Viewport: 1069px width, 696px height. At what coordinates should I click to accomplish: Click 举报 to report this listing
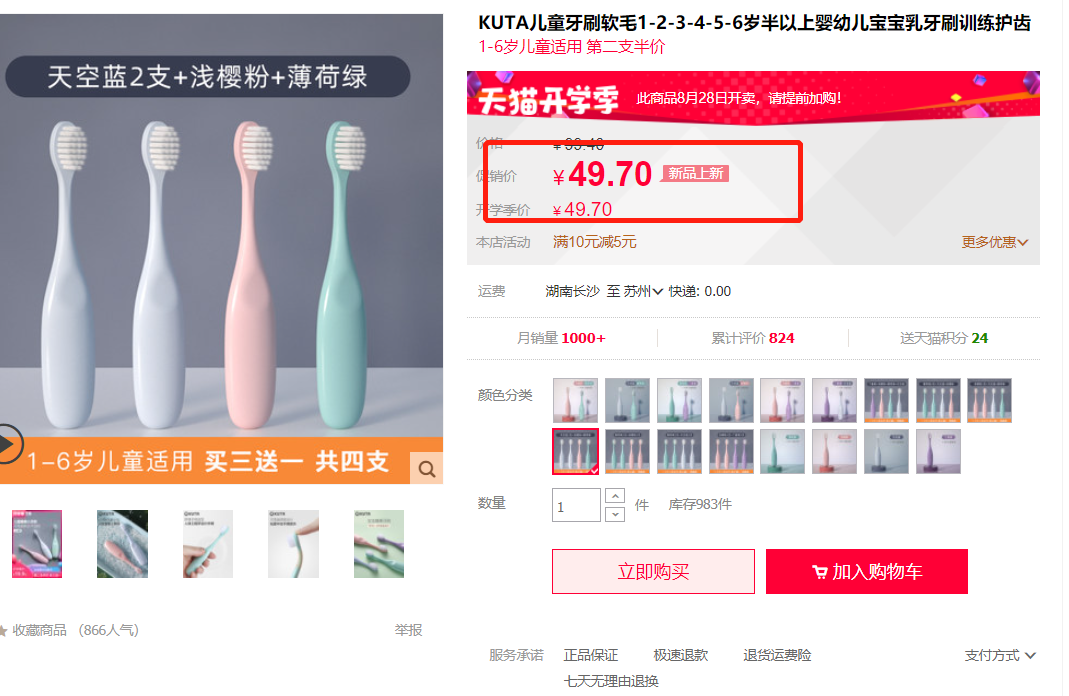pyautogui.click(x=408, y=630)
